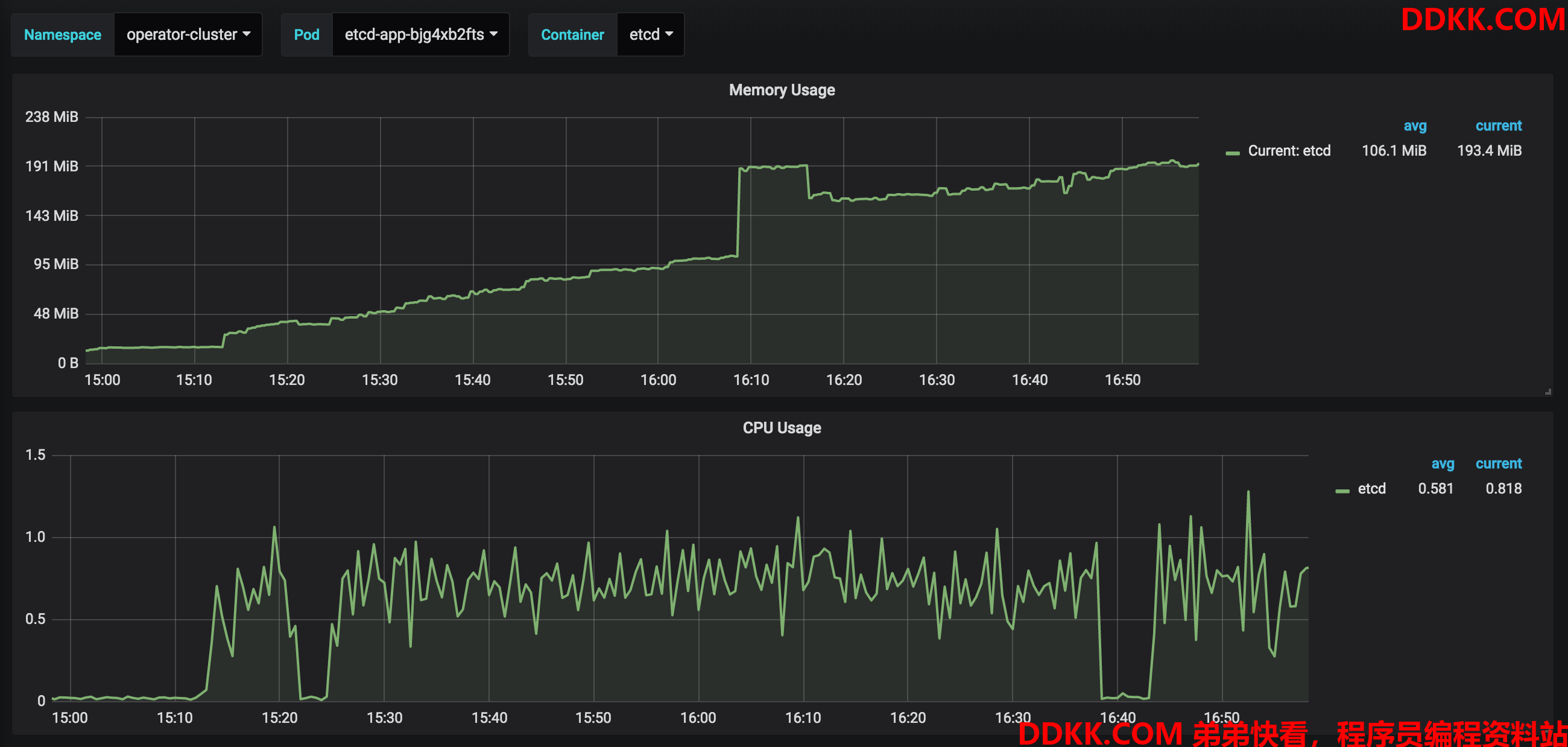Sort Memory legend by current column
Viewport: 1568px width, 747px height.
click(1498, 126)
